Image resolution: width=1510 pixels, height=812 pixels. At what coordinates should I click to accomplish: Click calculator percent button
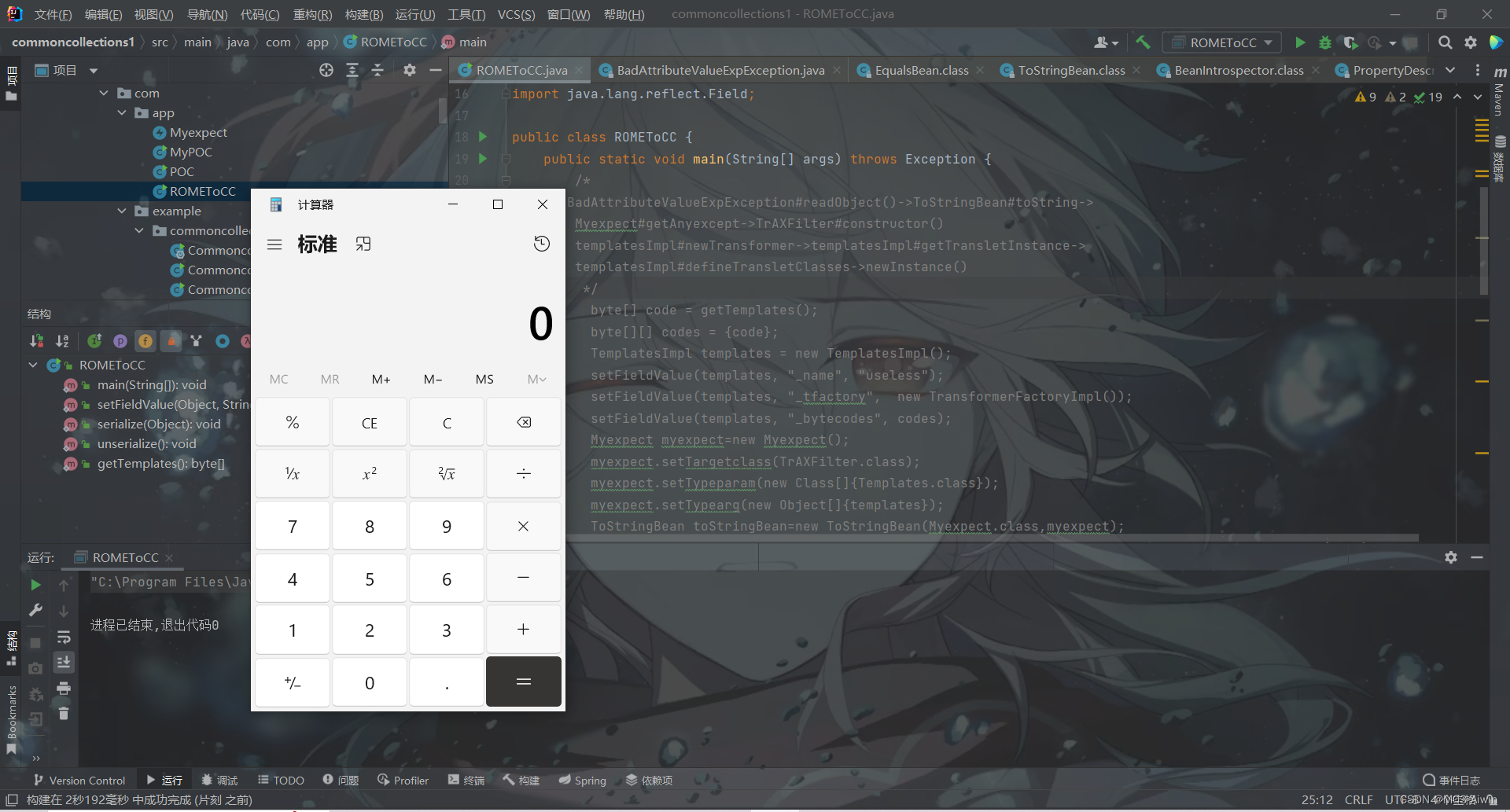293,422
